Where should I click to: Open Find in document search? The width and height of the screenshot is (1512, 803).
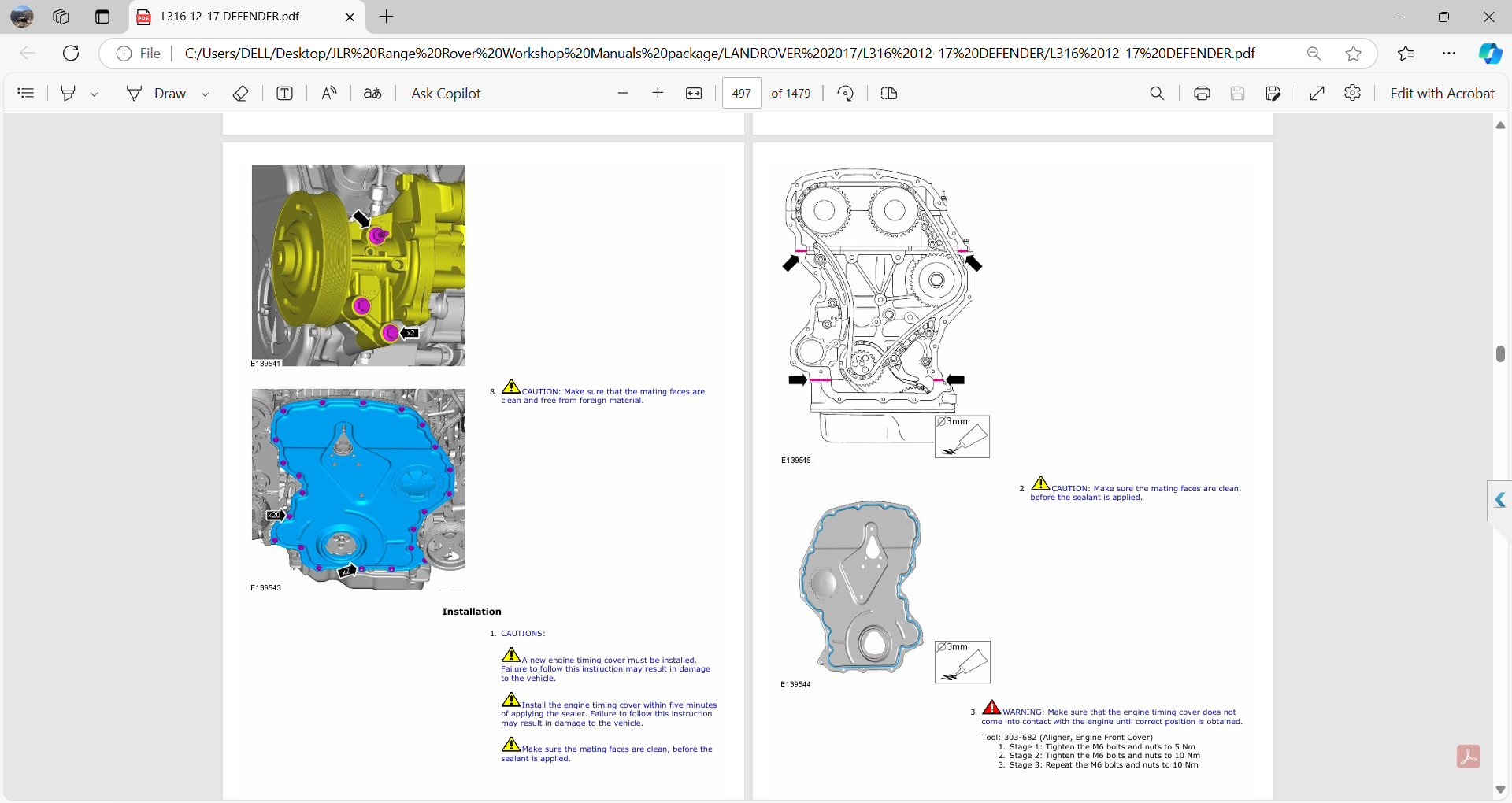[x=1157, y=93]
